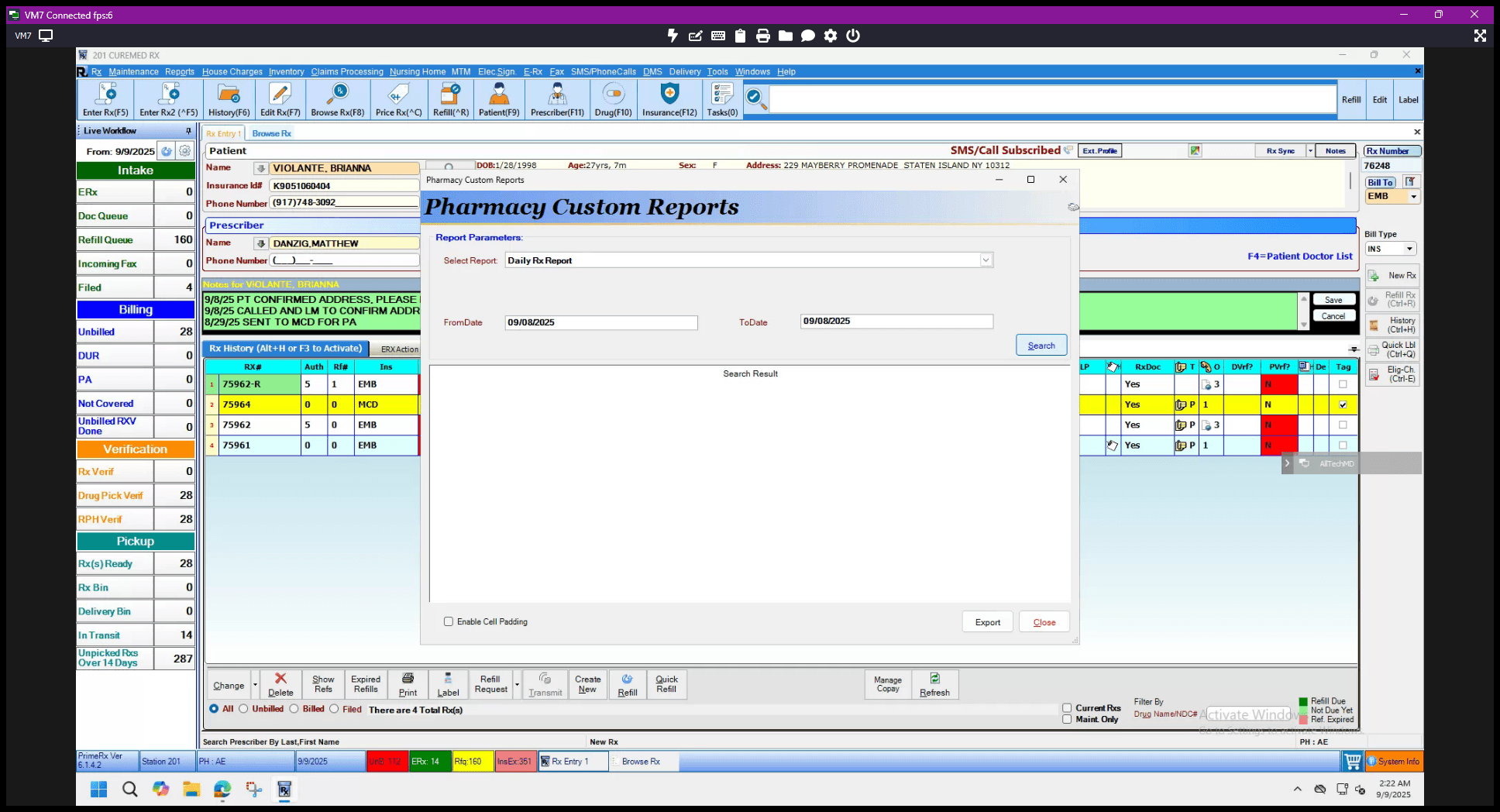Click the Close button in reports dialog
This screenshot has height=812, width=1500.
point(1044,622)
